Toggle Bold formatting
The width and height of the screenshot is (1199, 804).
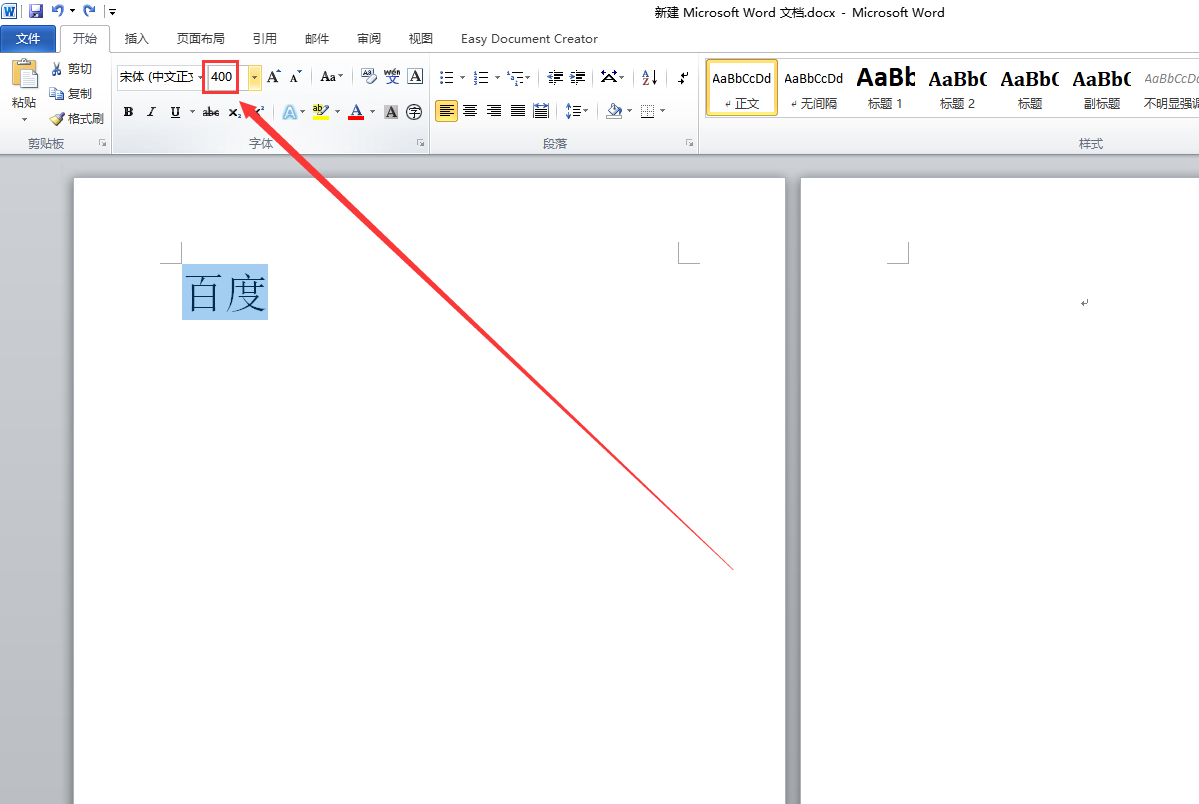[x=128, y=112]
